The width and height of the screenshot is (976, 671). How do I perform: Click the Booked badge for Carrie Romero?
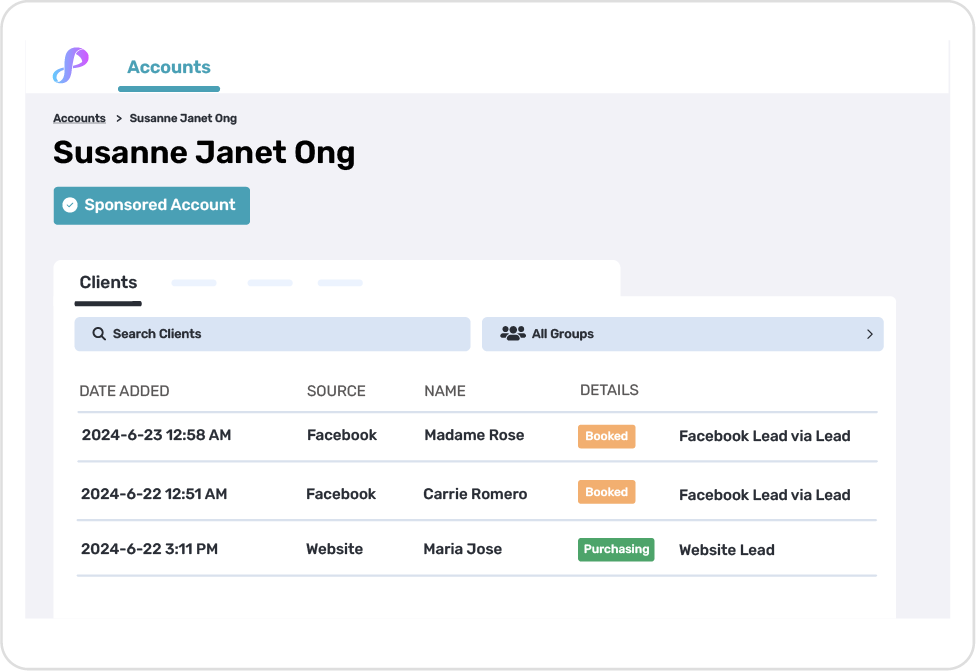point(606,492)
